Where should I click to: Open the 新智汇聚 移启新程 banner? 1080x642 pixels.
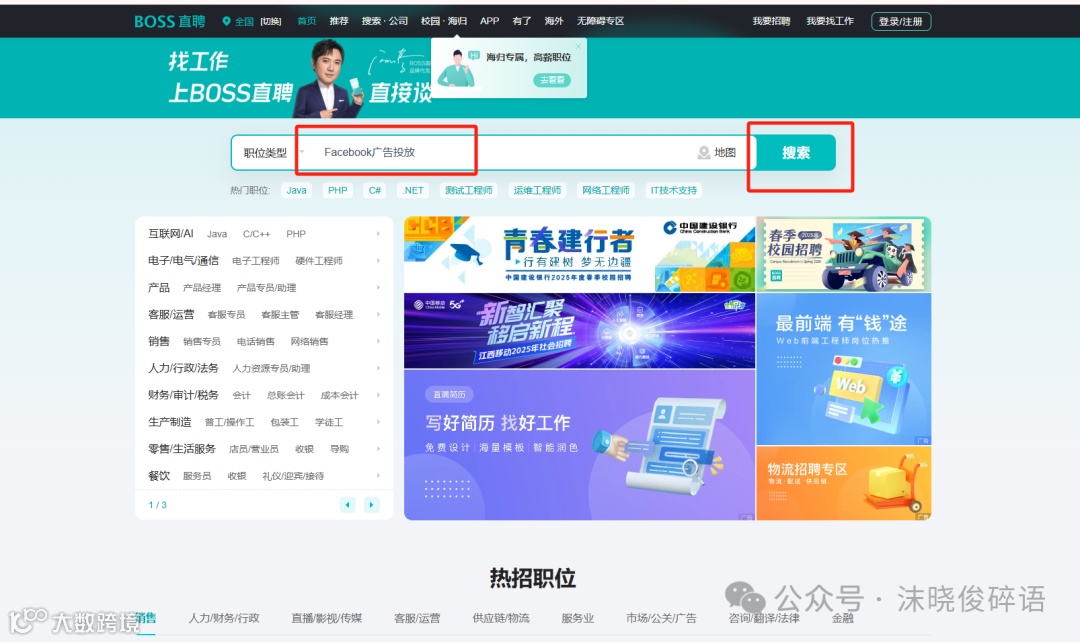[579, 331]
